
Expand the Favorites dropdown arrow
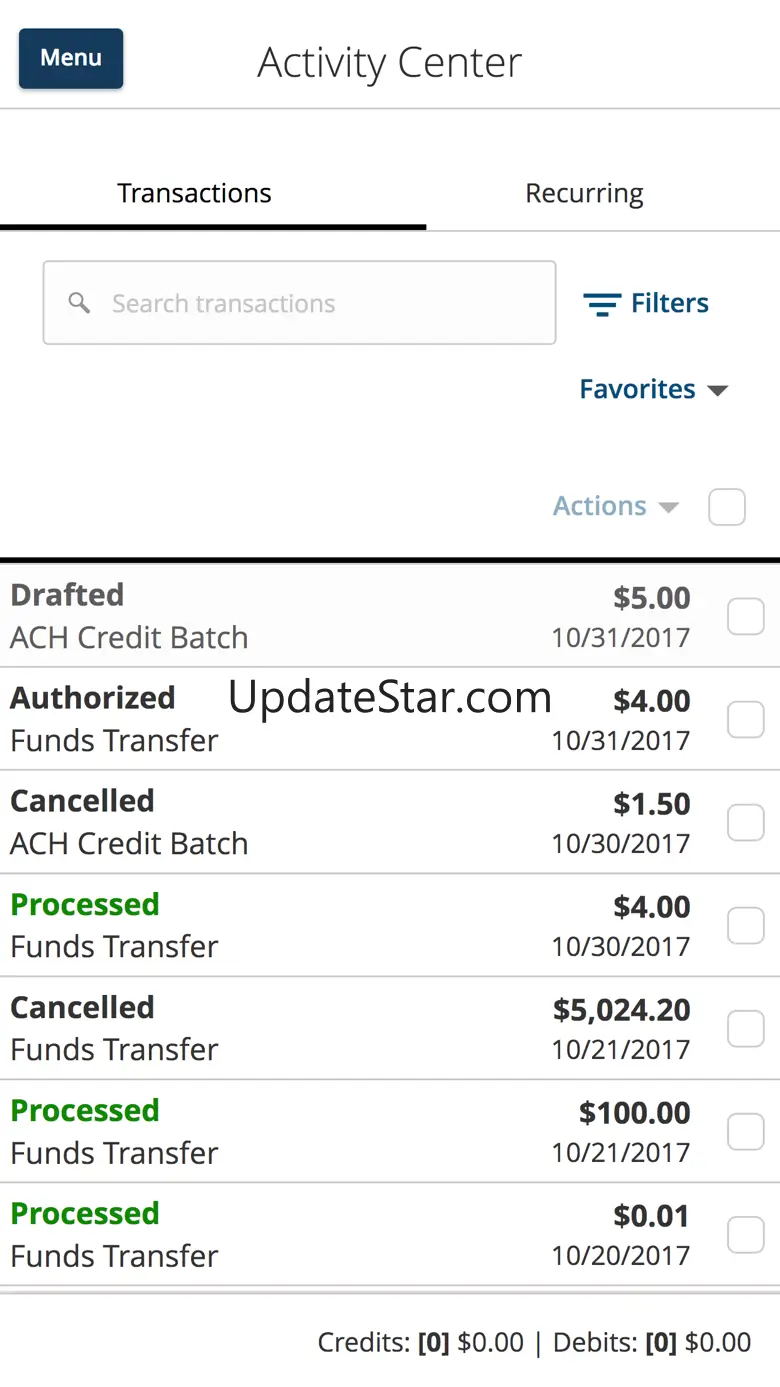point(717,390)
